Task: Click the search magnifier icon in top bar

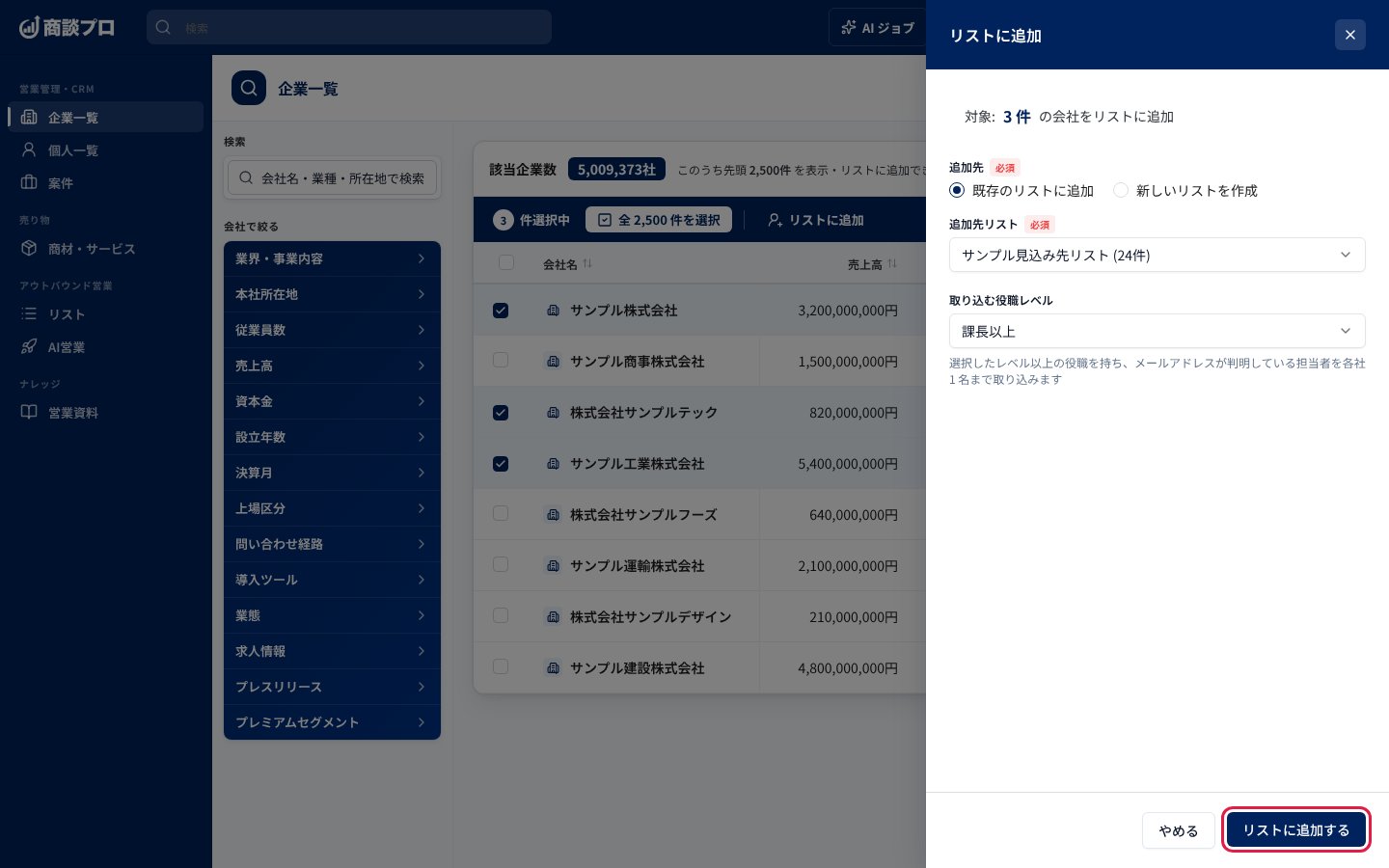Action: pyautogui.click(x=163, y=27)
